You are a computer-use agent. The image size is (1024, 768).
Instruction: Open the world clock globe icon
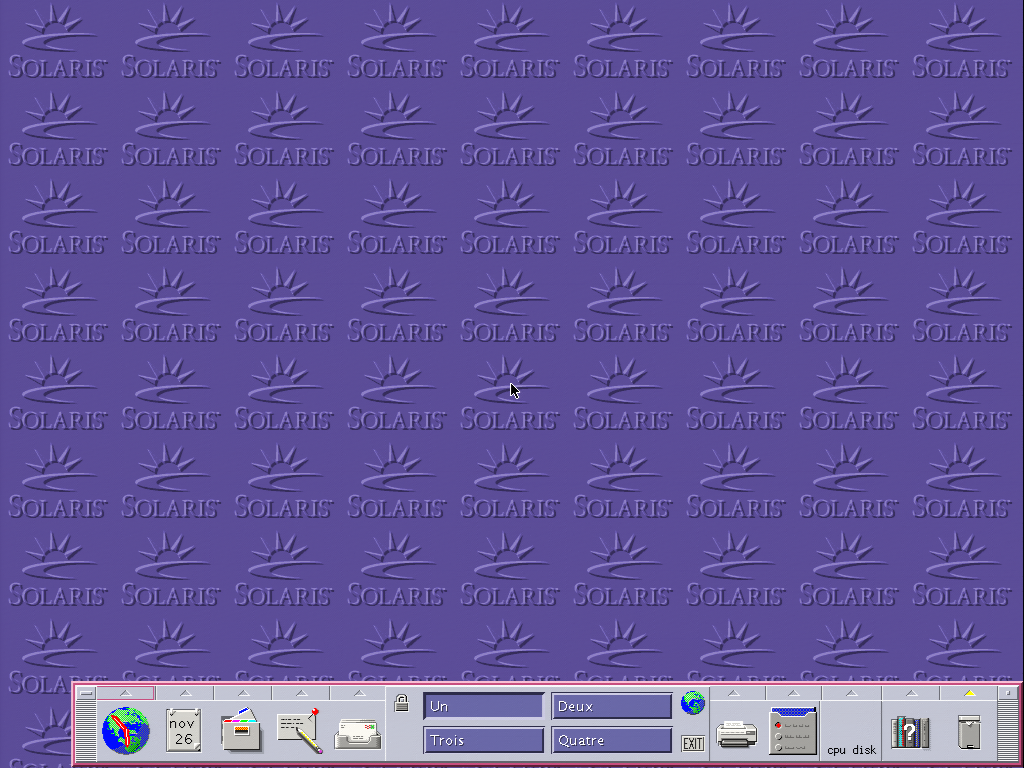(x=126, y=730)
